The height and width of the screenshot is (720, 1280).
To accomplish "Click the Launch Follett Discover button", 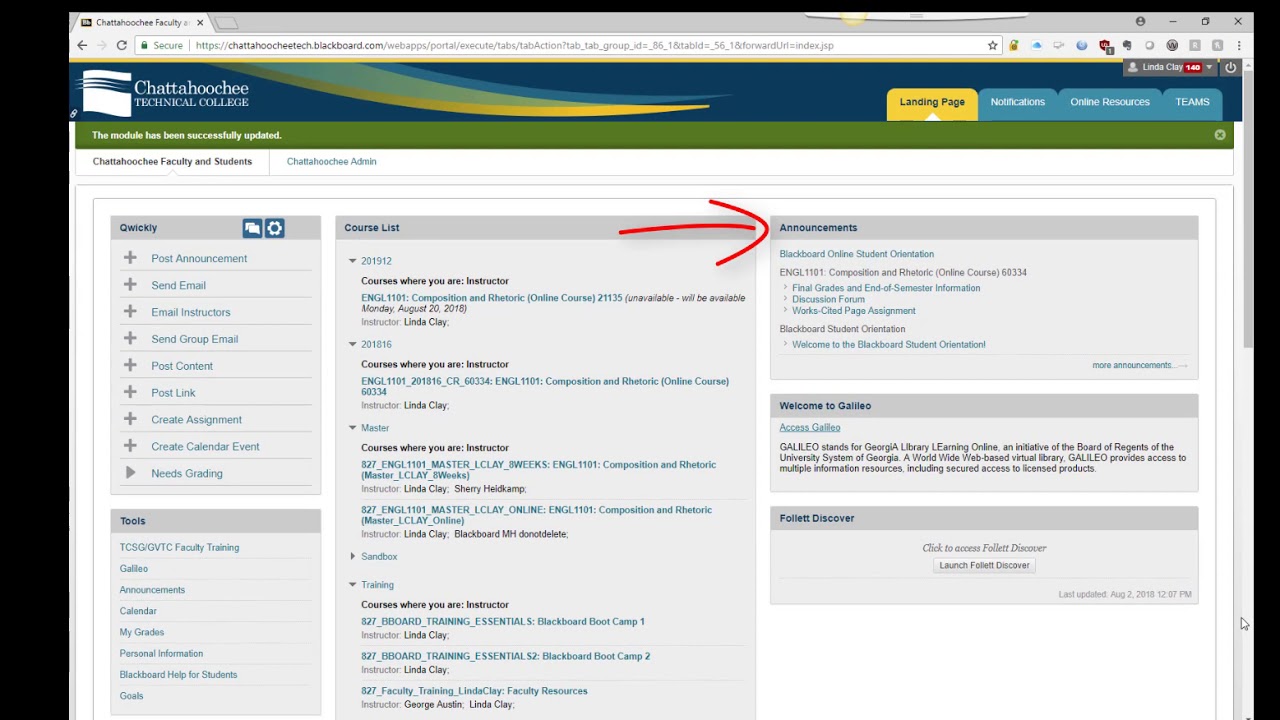I will tap(984, 565).
